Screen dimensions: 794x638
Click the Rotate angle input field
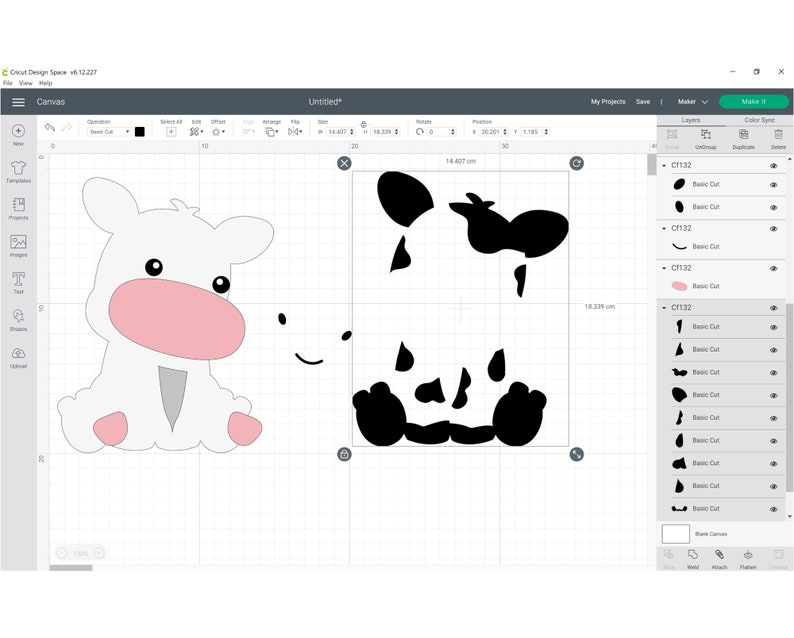(x=442, y=132)
